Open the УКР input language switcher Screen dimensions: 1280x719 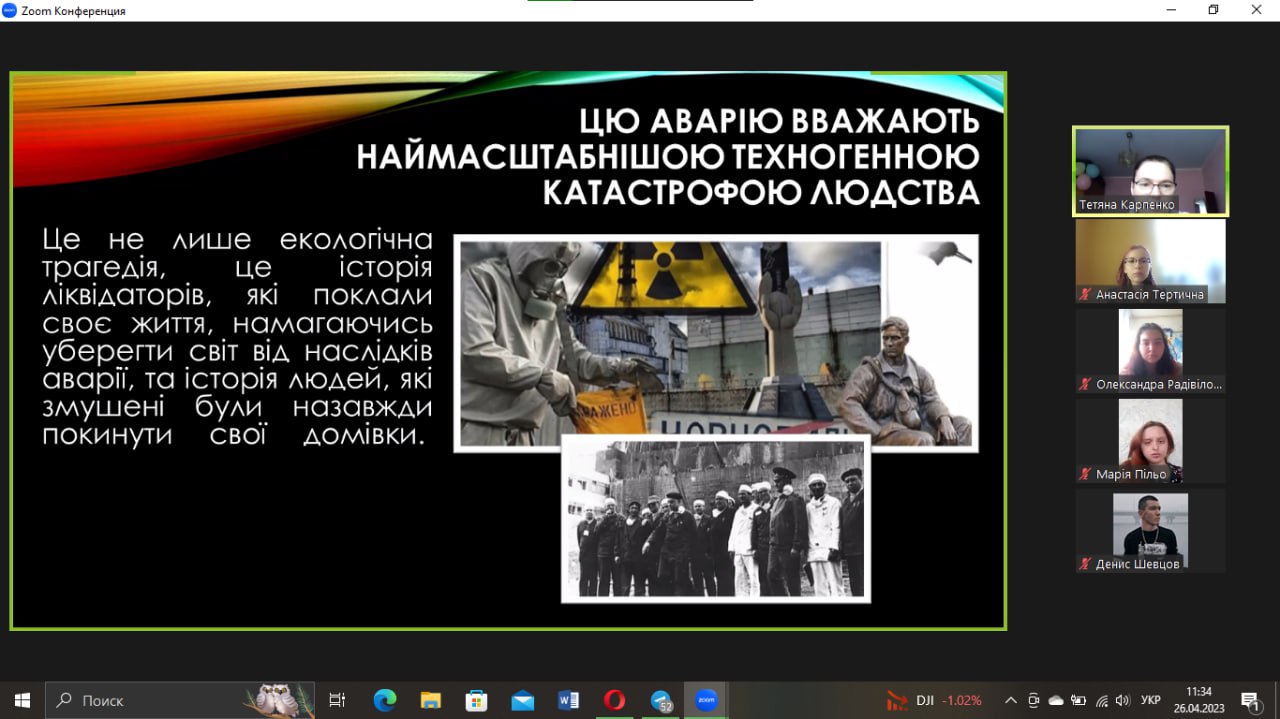coord(1151,700)
